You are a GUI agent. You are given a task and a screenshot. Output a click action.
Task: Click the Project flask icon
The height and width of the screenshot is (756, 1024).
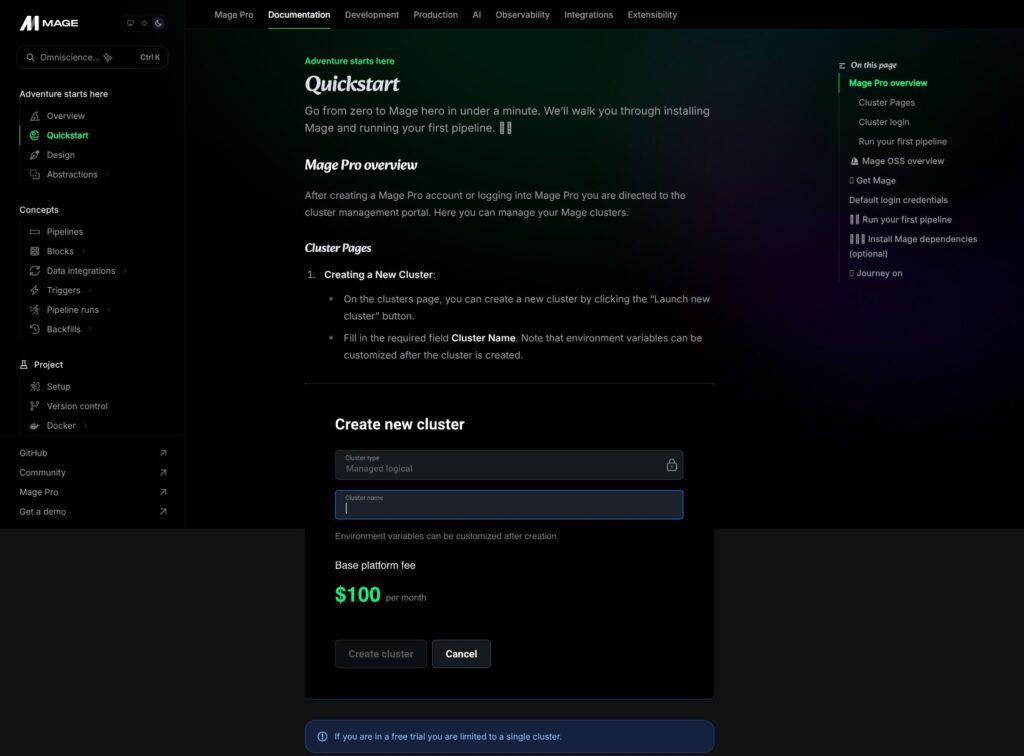[24, 365]
